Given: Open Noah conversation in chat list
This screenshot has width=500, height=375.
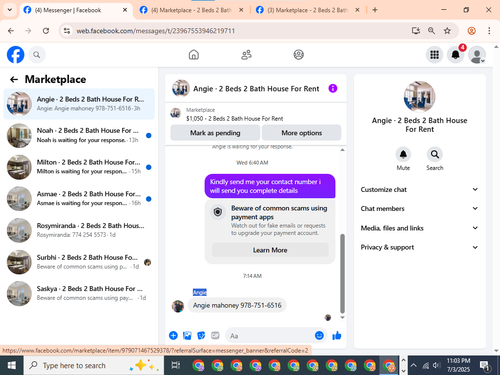Looking at the screenshot, I should (x=79, y=135).
